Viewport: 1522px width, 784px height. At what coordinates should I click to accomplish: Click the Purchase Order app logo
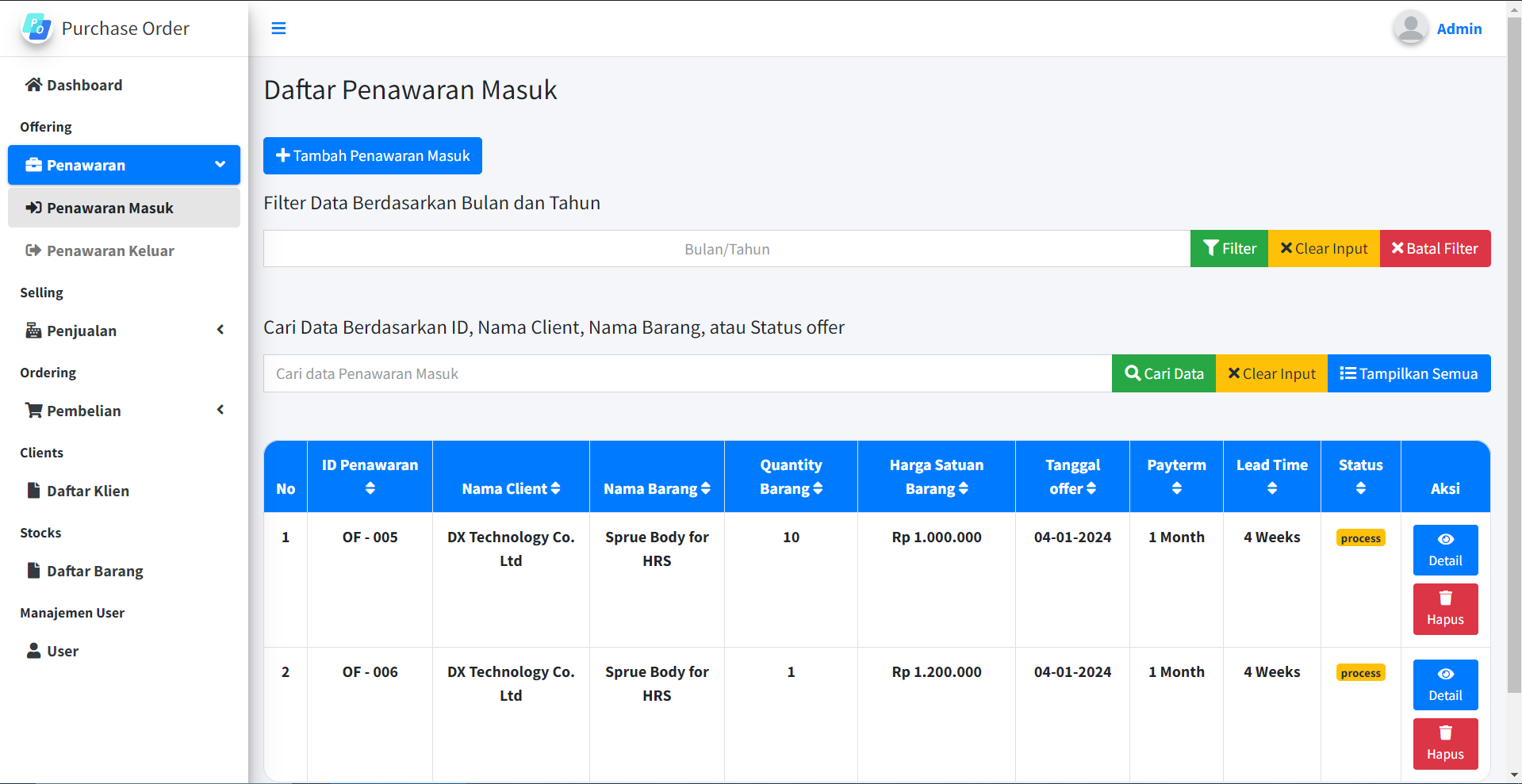pyautogui.click(x=36, y=28)
